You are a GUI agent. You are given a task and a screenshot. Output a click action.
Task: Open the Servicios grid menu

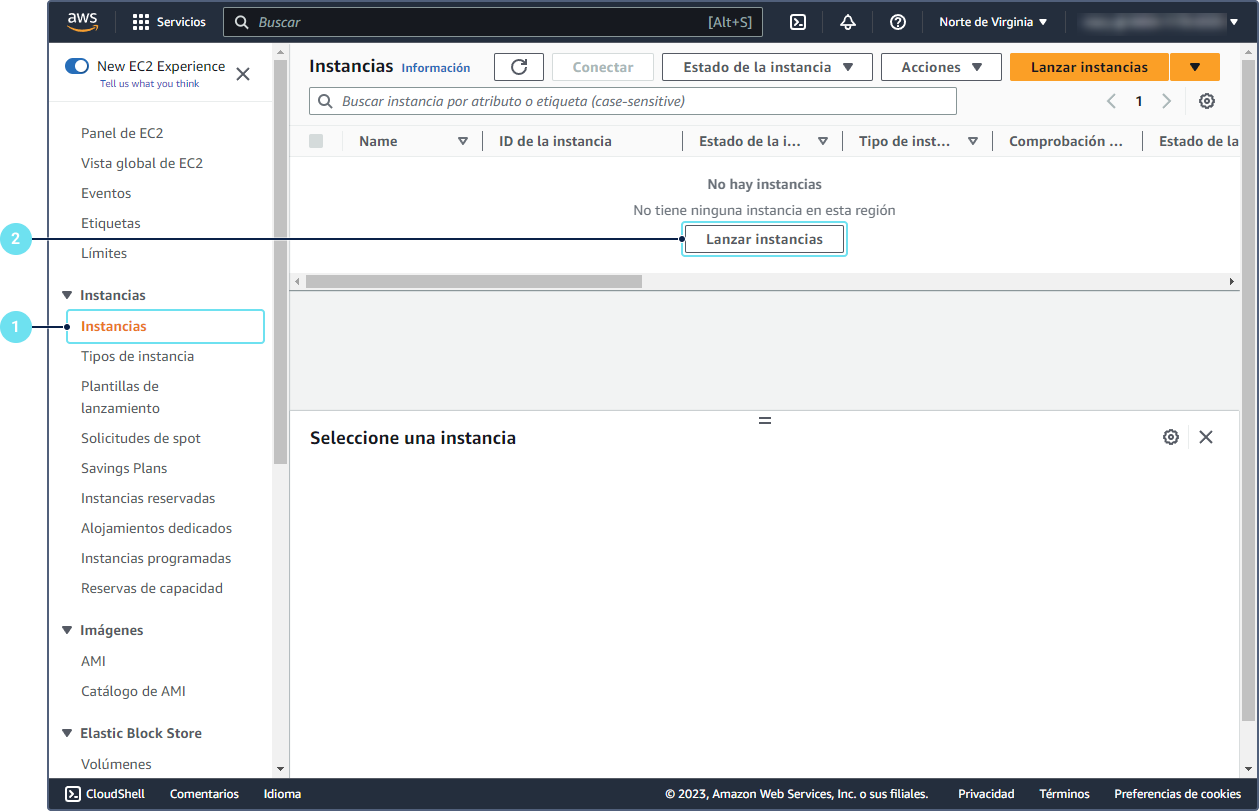[x=169, y=22]
